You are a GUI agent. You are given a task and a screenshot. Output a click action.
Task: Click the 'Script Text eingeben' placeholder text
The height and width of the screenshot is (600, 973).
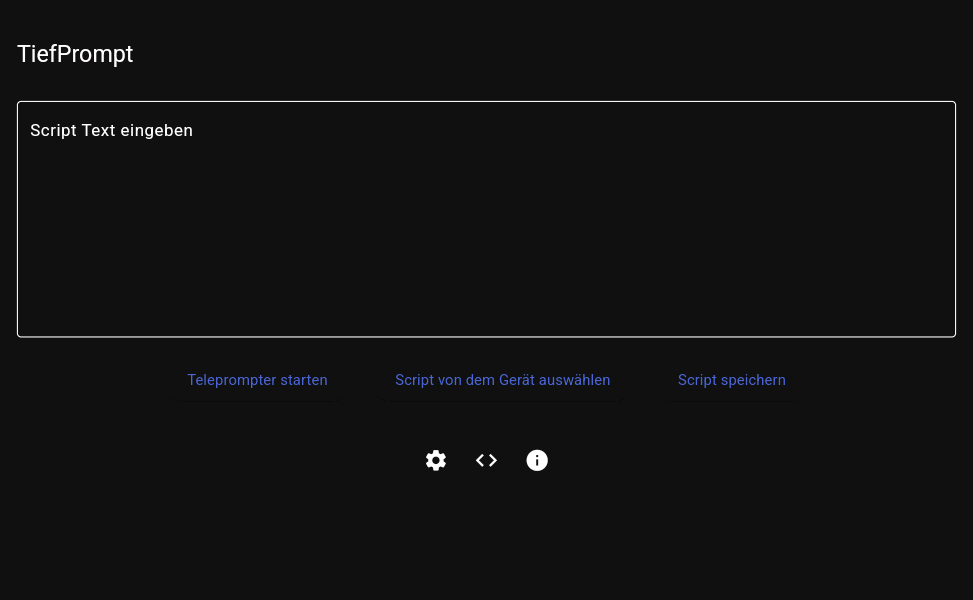coord(111,130)
